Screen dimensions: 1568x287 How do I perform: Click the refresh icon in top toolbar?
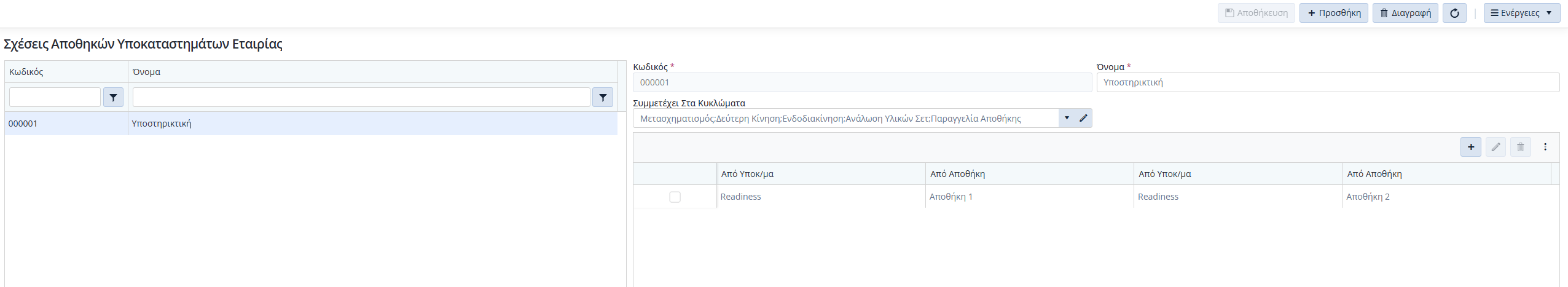1454,13
